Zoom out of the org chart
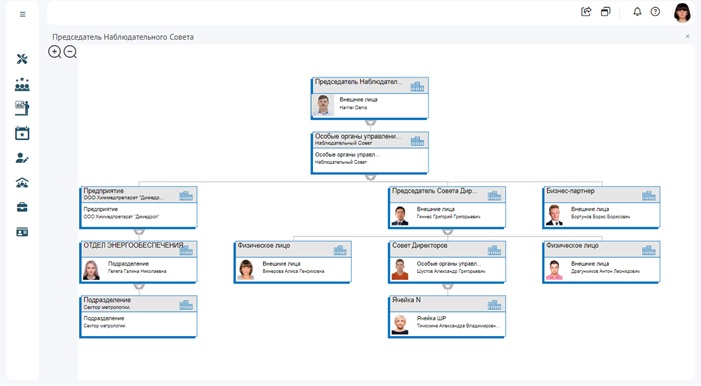 70,52
